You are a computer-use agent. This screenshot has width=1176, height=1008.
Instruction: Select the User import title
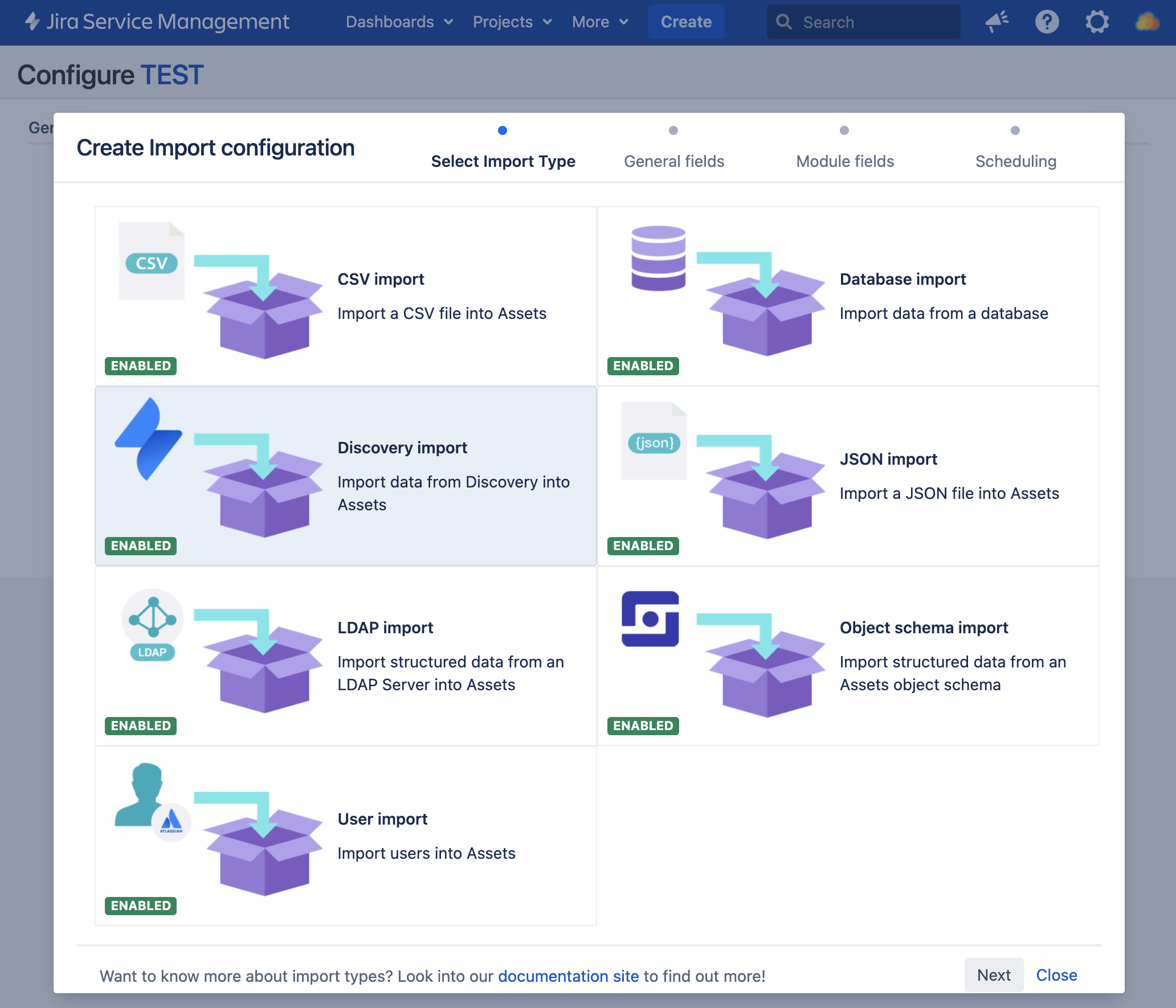pos(382,819)
